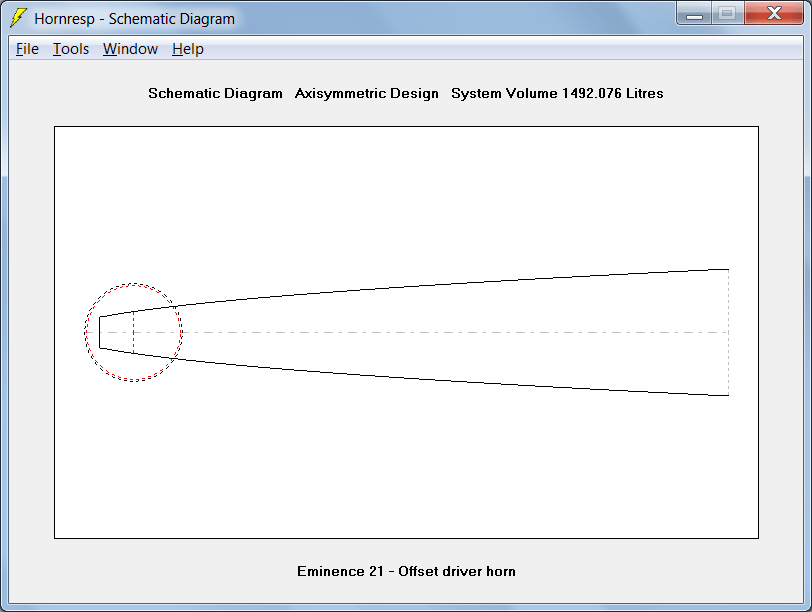Click the 'Eminence 21 - Offset driver horn' caption
Screen dimensions: 812x612
click(407, 571)
